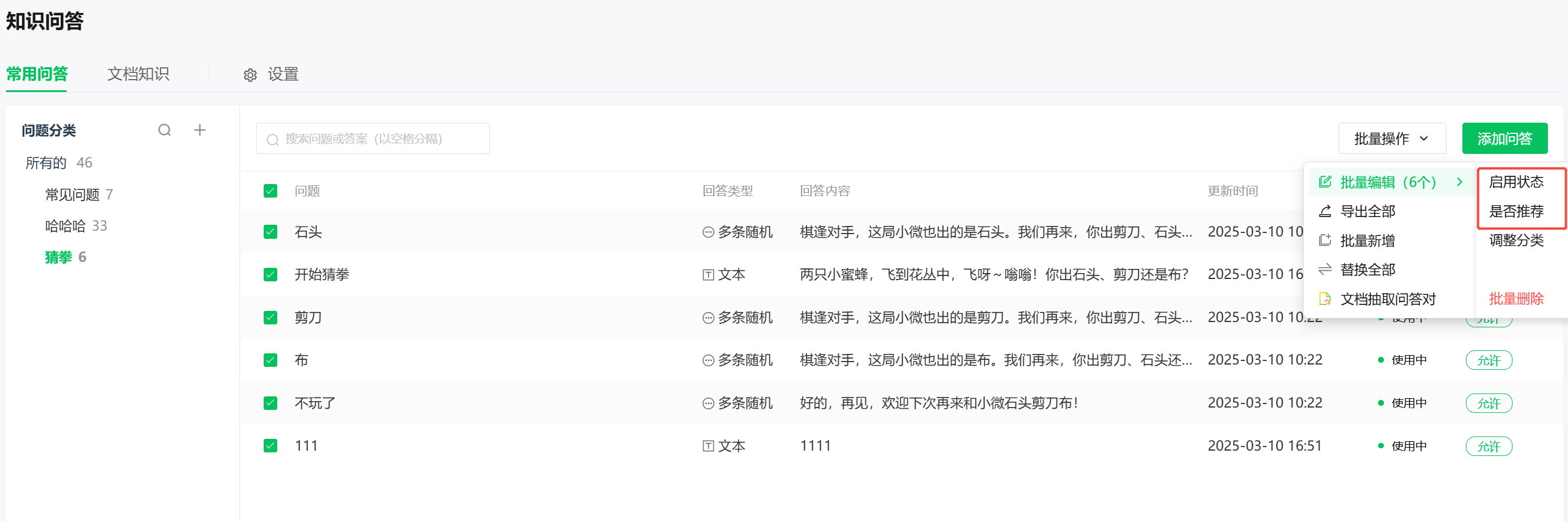This screenshot has width=1568, height=522.
Task: Expand the 批量编辑 submenu chevron arrow
Action: tap(1459, 182)
